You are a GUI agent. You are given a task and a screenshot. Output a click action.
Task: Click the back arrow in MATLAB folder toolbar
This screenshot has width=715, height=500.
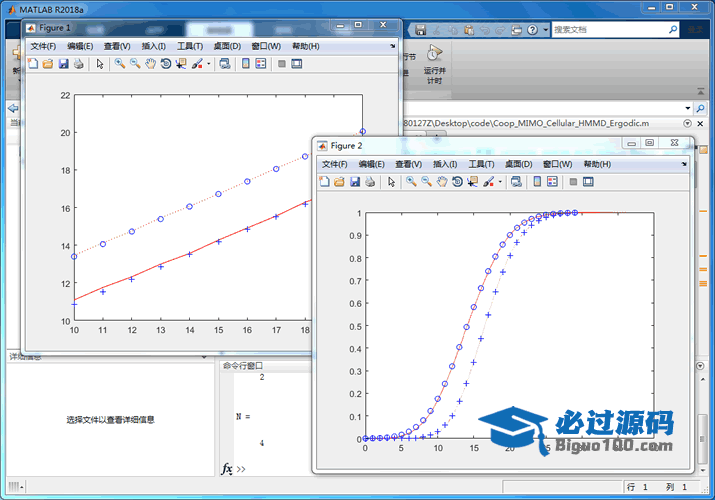pos(13,108)
